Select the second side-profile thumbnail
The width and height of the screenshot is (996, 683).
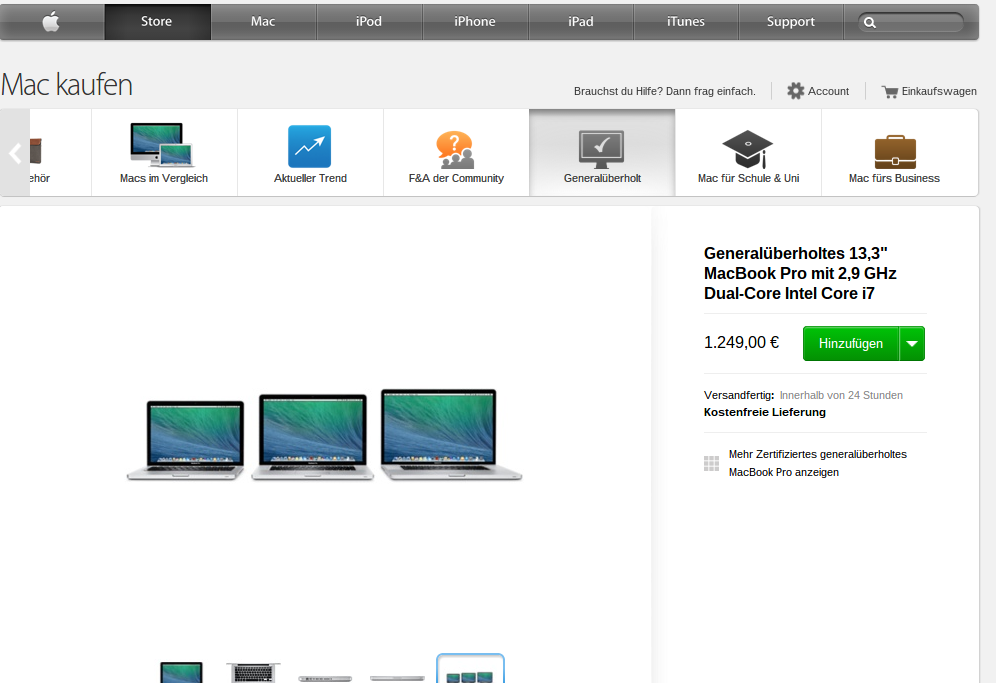pos(398,679)
